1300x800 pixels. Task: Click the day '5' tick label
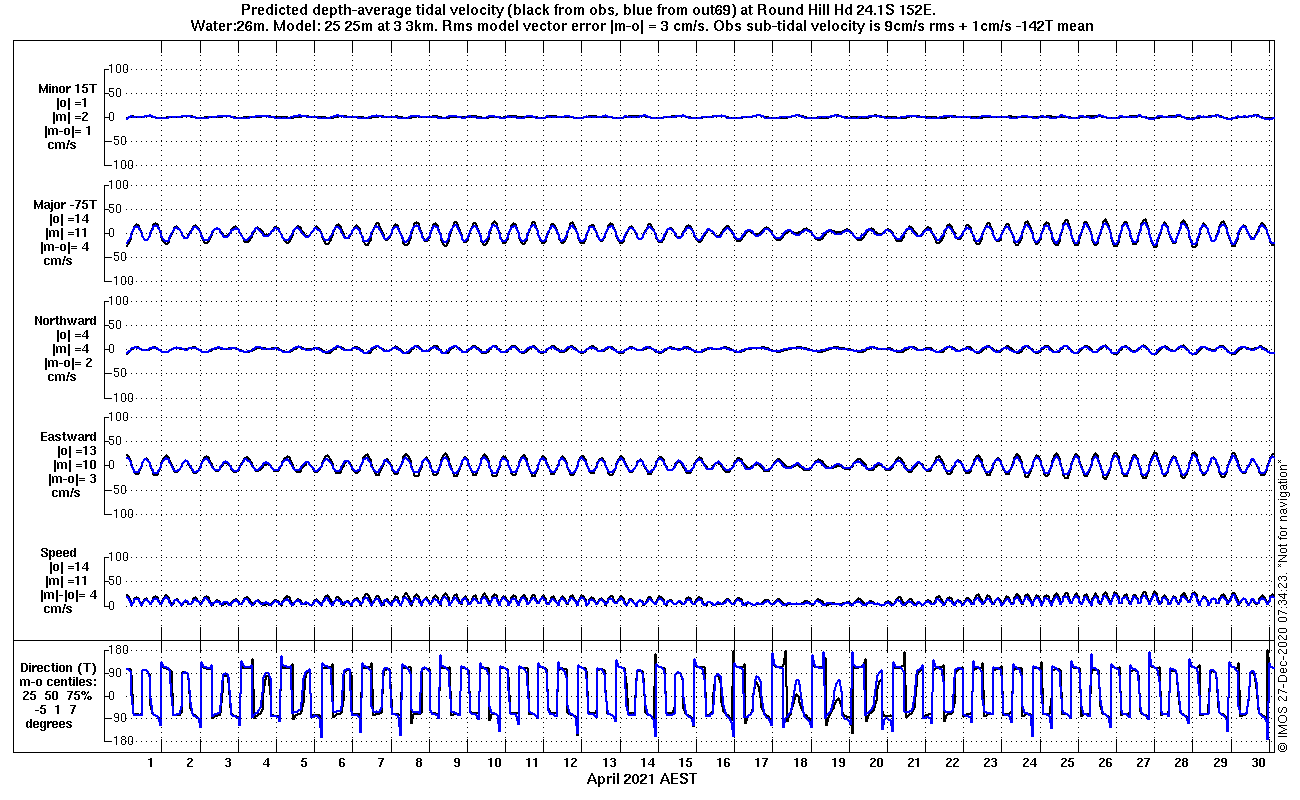click(x=304, y=763)
